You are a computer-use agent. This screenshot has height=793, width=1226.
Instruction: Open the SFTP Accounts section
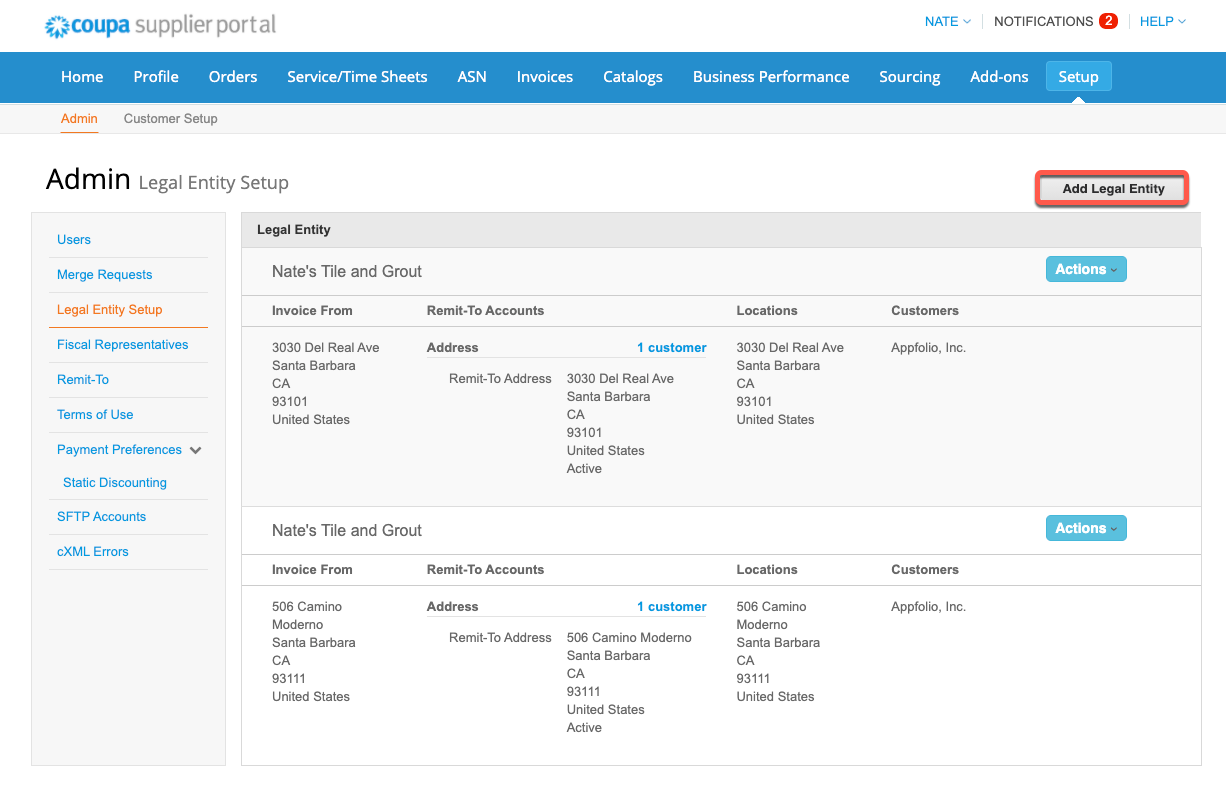(x=101, y=516)
